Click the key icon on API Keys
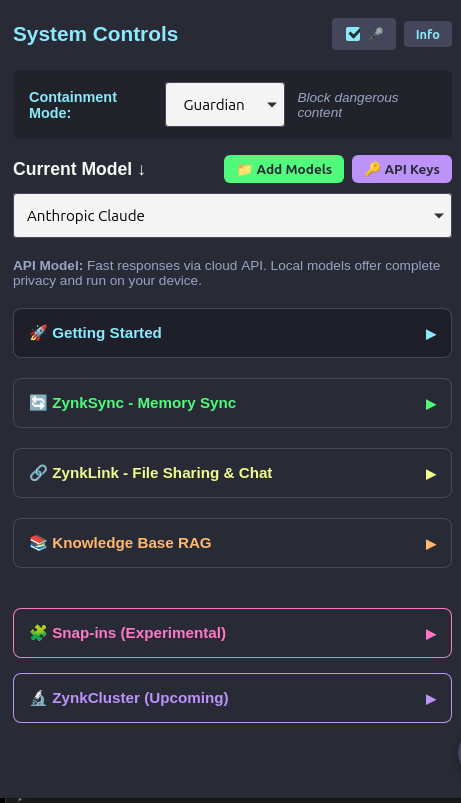 (372, 169)
